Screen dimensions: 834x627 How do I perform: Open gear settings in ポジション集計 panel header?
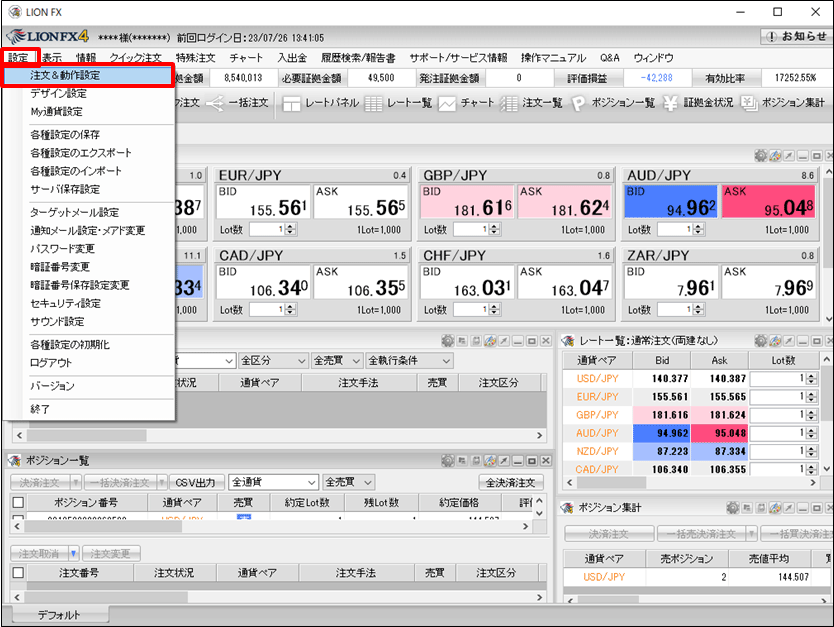tap(732, 507)
